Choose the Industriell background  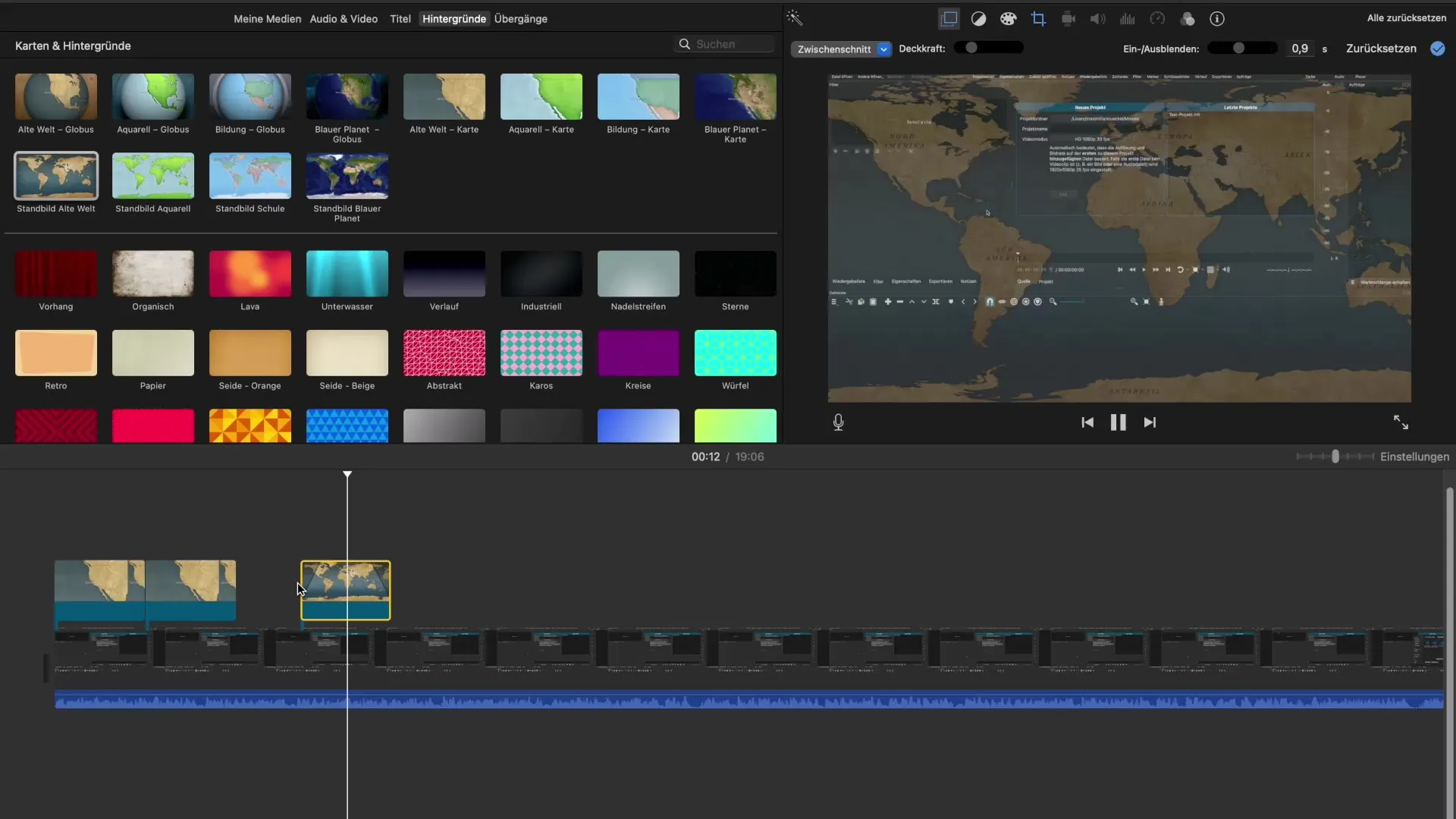click(x=541, y=274)
